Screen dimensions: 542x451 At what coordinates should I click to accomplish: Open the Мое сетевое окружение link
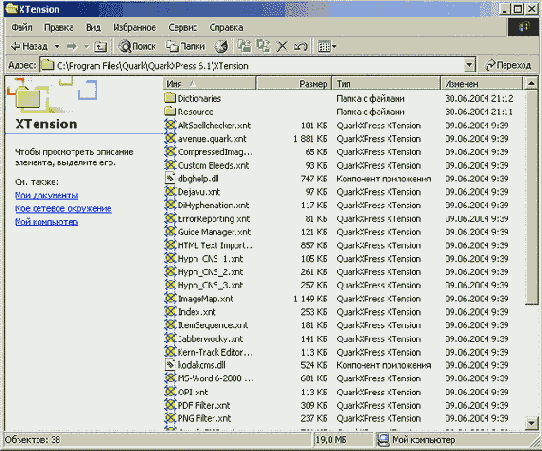click(63, 209)
